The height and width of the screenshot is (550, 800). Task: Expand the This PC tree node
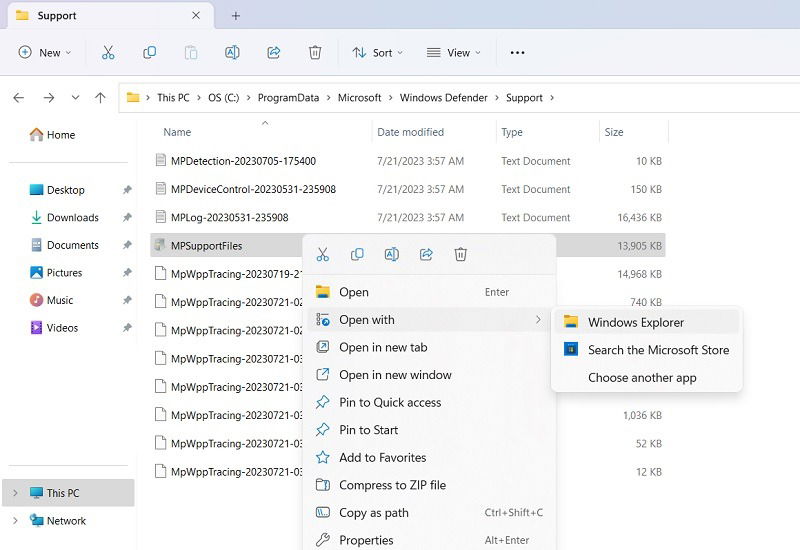(x=15, y=493)
